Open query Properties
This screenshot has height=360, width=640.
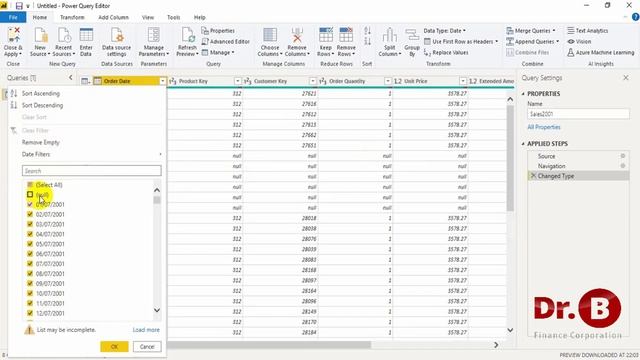click(218, 31)
